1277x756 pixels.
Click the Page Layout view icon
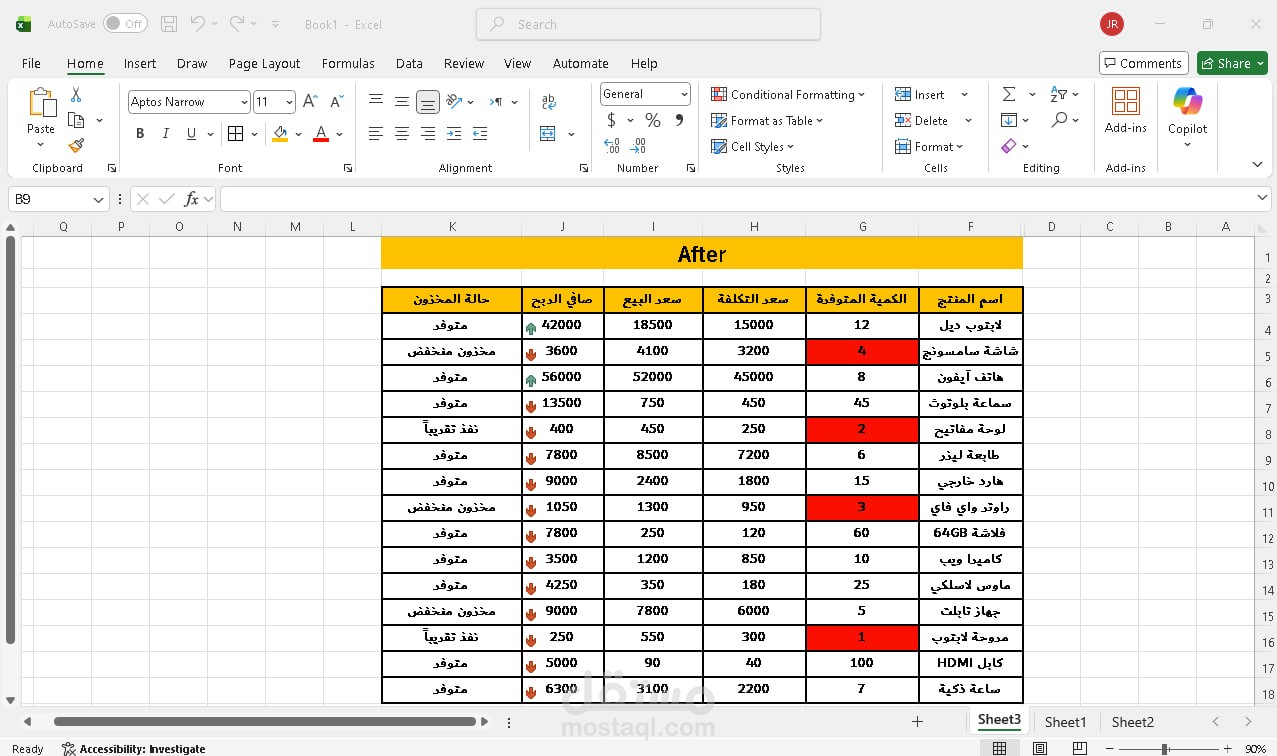(x=1039, y=748)
